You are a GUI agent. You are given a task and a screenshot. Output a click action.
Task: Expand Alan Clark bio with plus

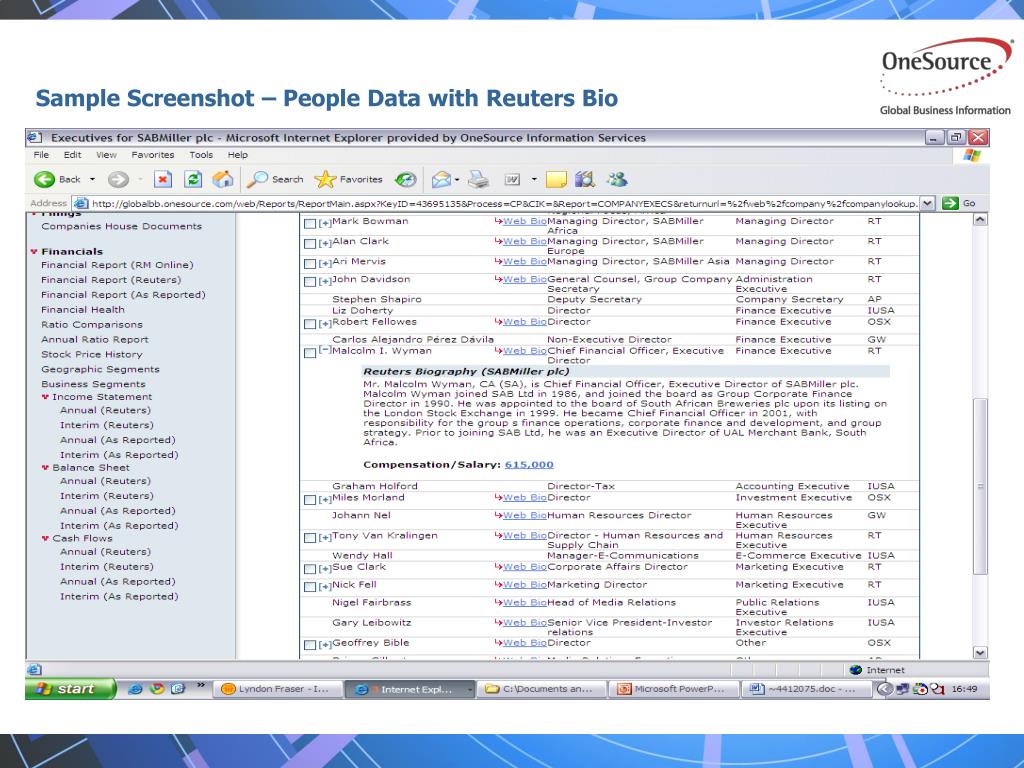(x=325, y=244)
